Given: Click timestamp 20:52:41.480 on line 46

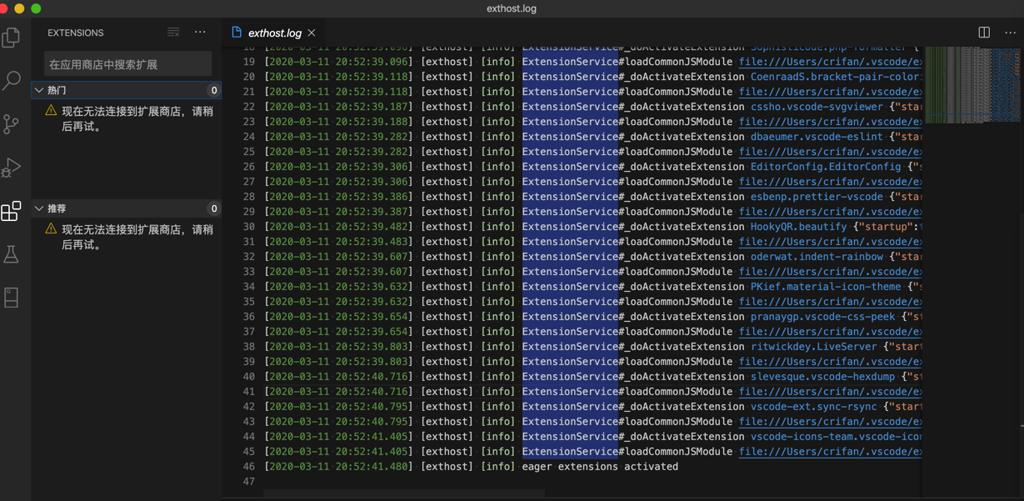Looking at the screenshot, I should click(x=372, y=466).
